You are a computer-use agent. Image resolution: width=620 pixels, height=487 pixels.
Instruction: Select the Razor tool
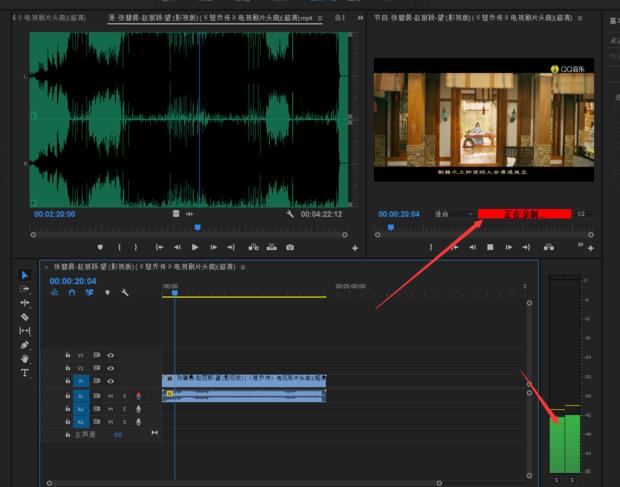[25, 317]
